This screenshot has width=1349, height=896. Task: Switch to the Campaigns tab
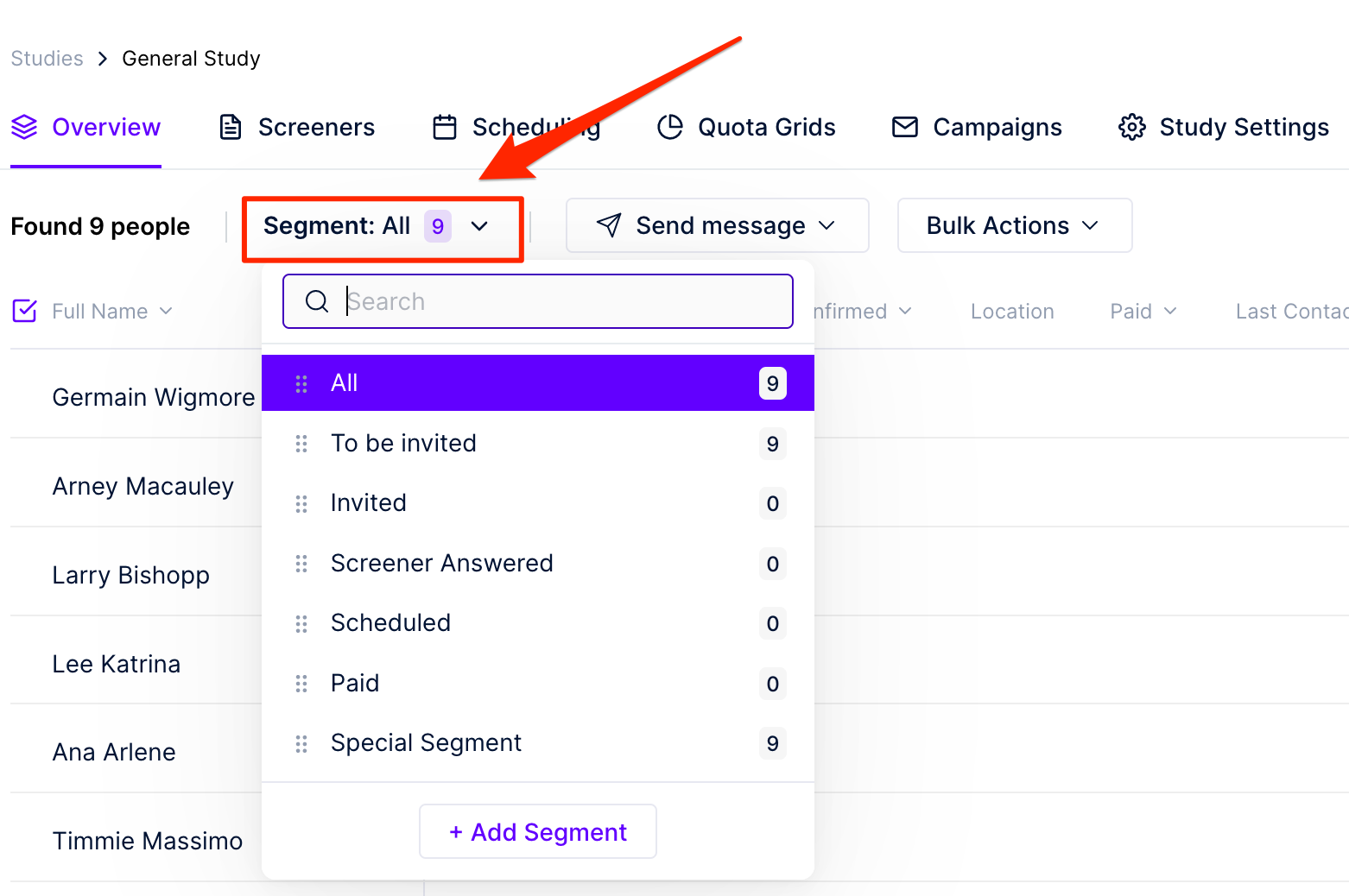[977, 127]
